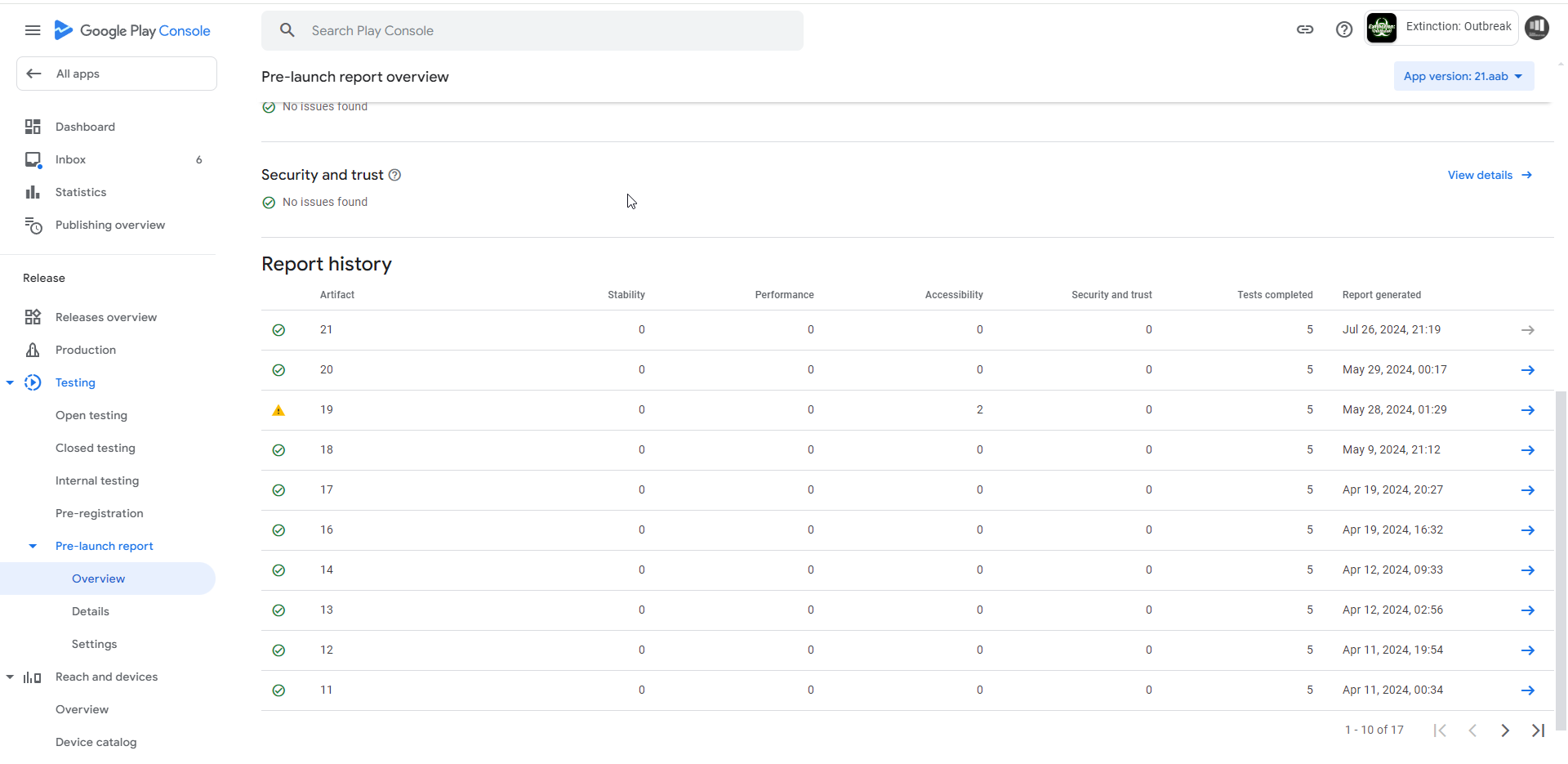Select Publishing overview in sidebar
1568x764 pixels.
[x=109, y=225]
